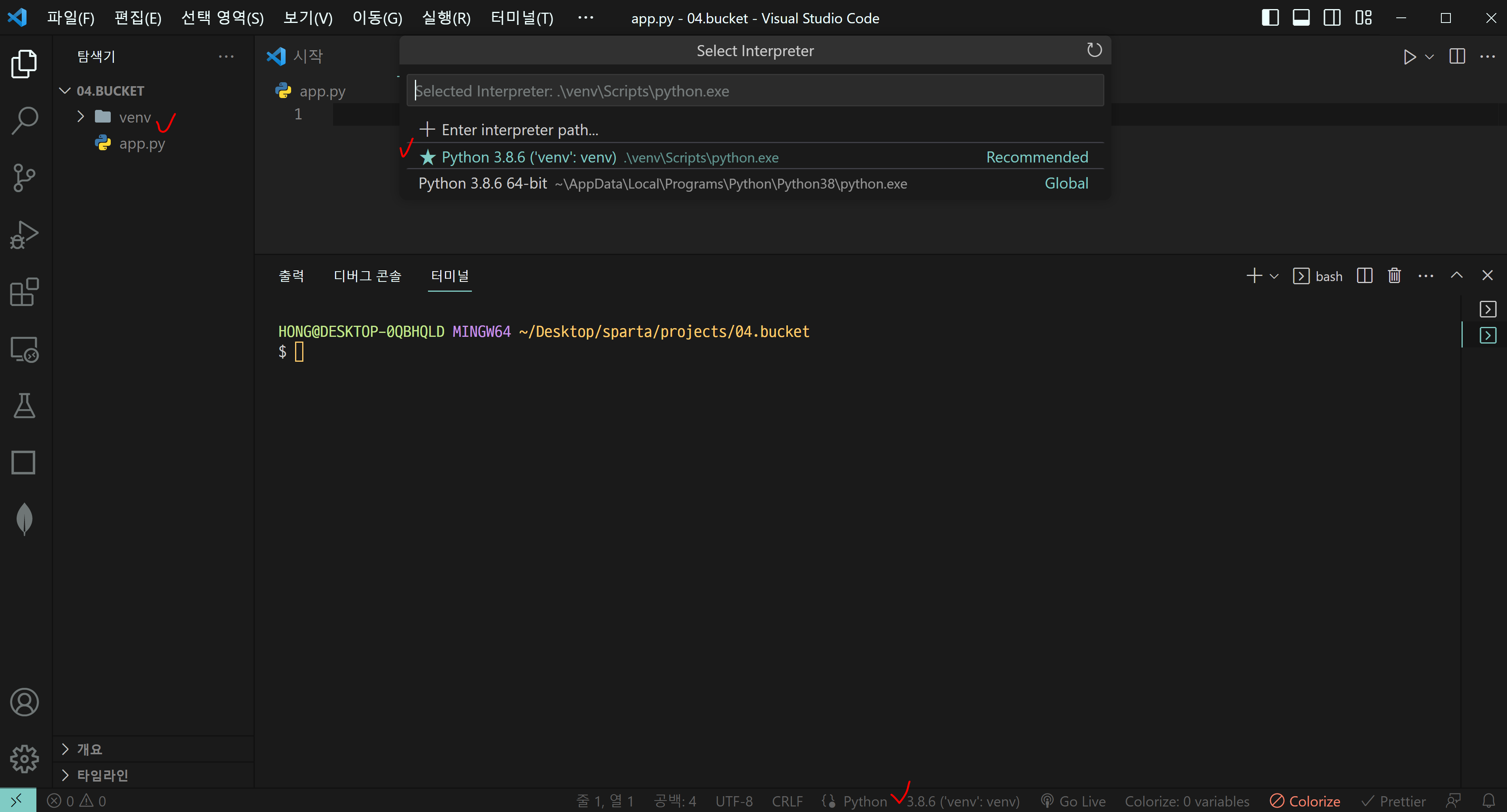Image resolution: width=1507 pixels, height=812 pixels.
Task: Open the 보기(V) menu
Action: click(308, 17)
